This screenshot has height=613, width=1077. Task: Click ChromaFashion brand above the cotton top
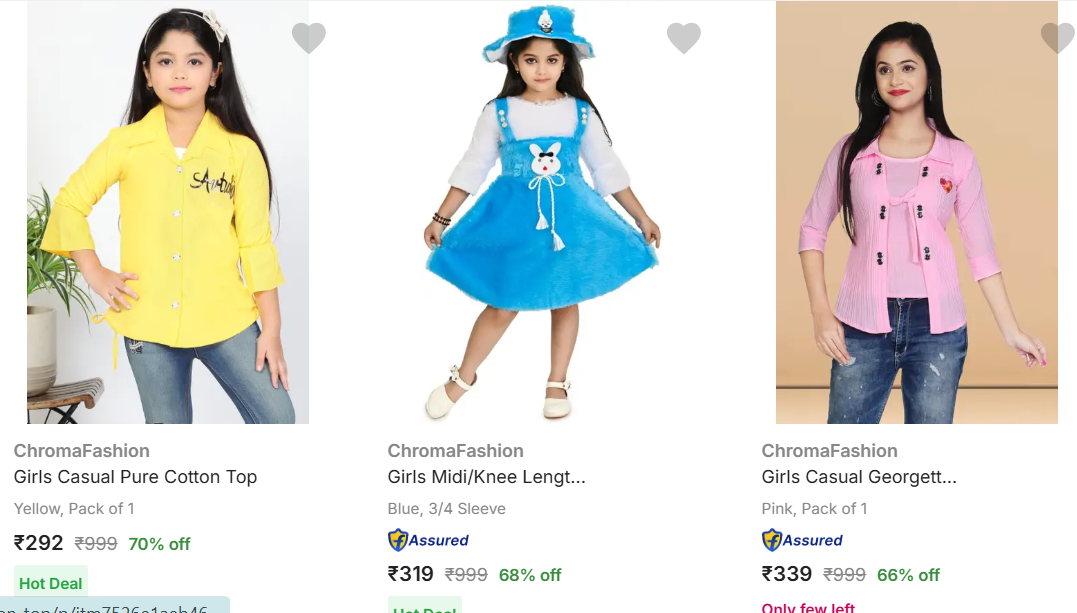click(82, 451)
